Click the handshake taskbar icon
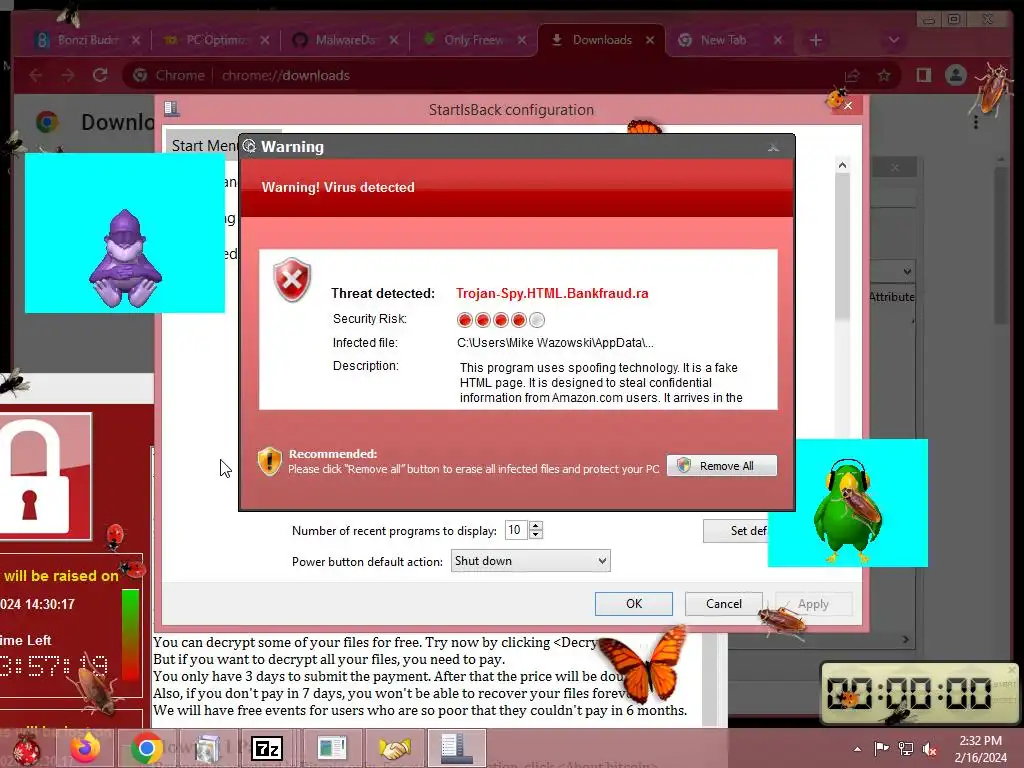This screenshot has height=768, width=1024. pos(395,748)
